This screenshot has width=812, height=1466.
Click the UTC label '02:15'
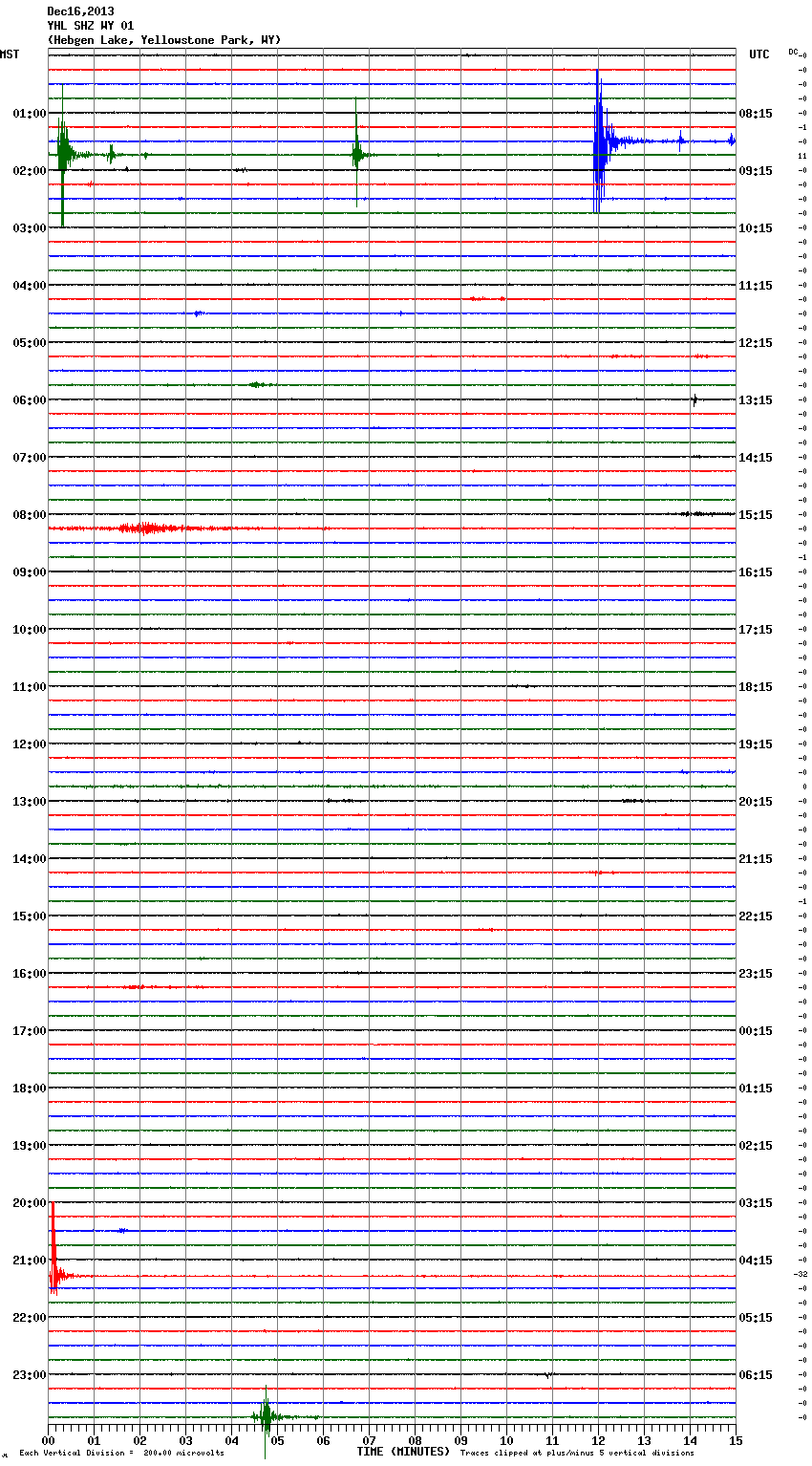756,1146
